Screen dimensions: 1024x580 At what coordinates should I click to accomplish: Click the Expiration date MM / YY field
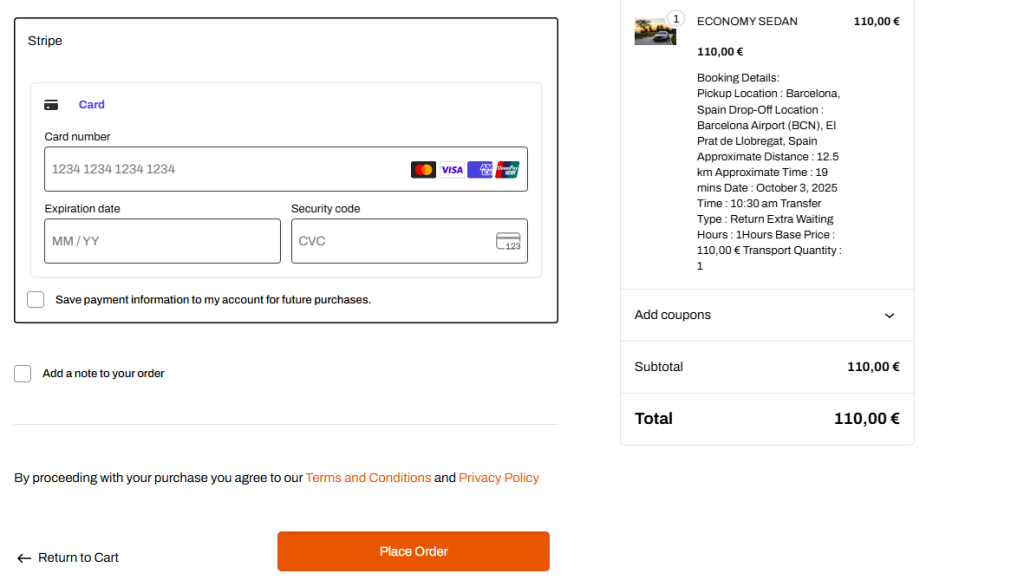click(162, 241)
